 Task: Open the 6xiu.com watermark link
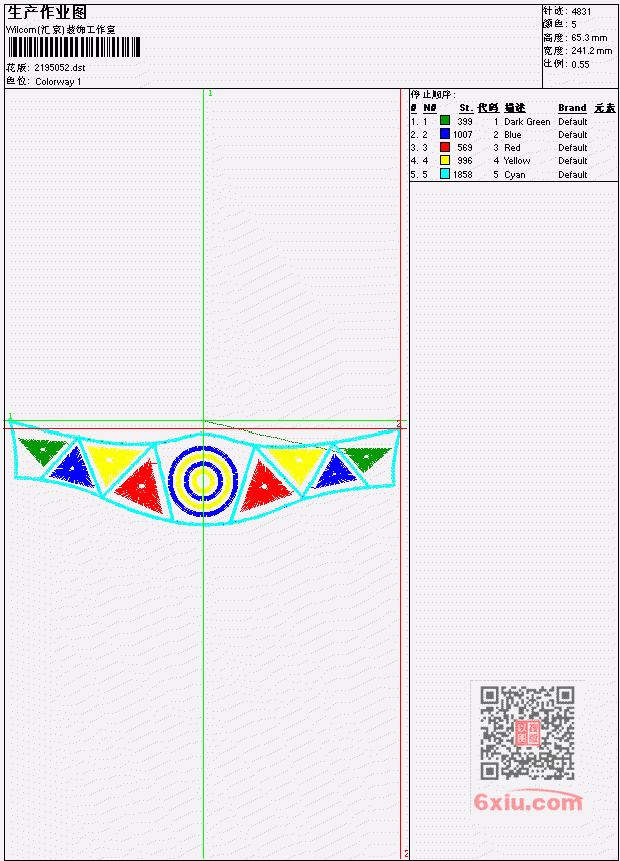pos(528,802)
